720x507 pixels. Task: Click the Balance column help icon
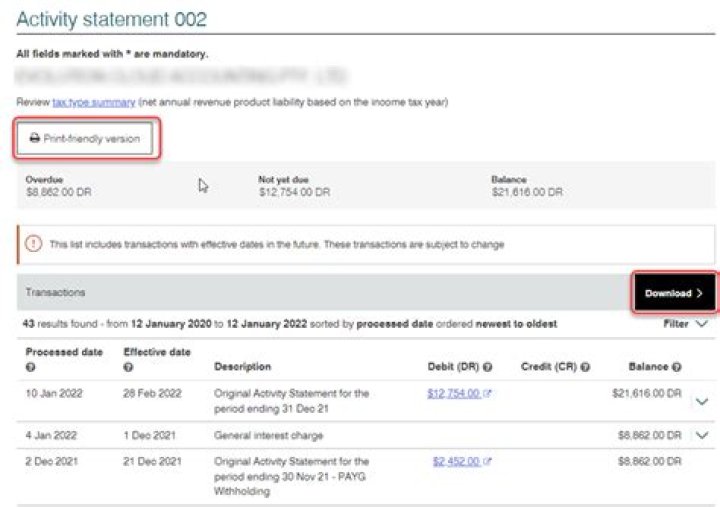pyautogui.click(x=677, y=367)
